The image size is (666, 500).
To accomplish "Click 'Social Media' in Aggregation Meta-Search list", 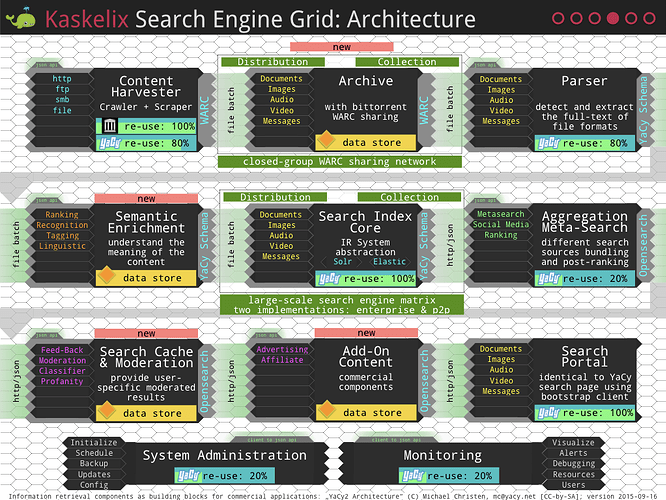I will [x=501, y=224].
